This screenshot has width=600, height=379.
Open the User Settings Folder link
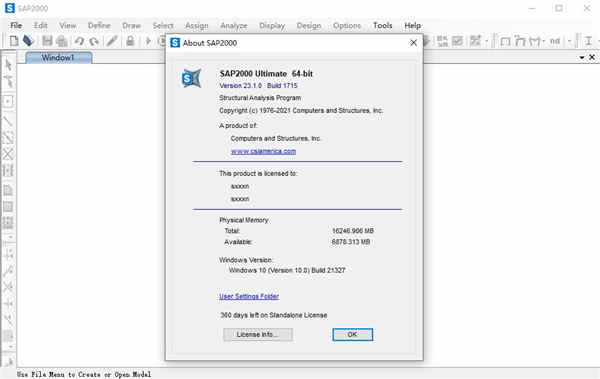click(x=249, y=296)
